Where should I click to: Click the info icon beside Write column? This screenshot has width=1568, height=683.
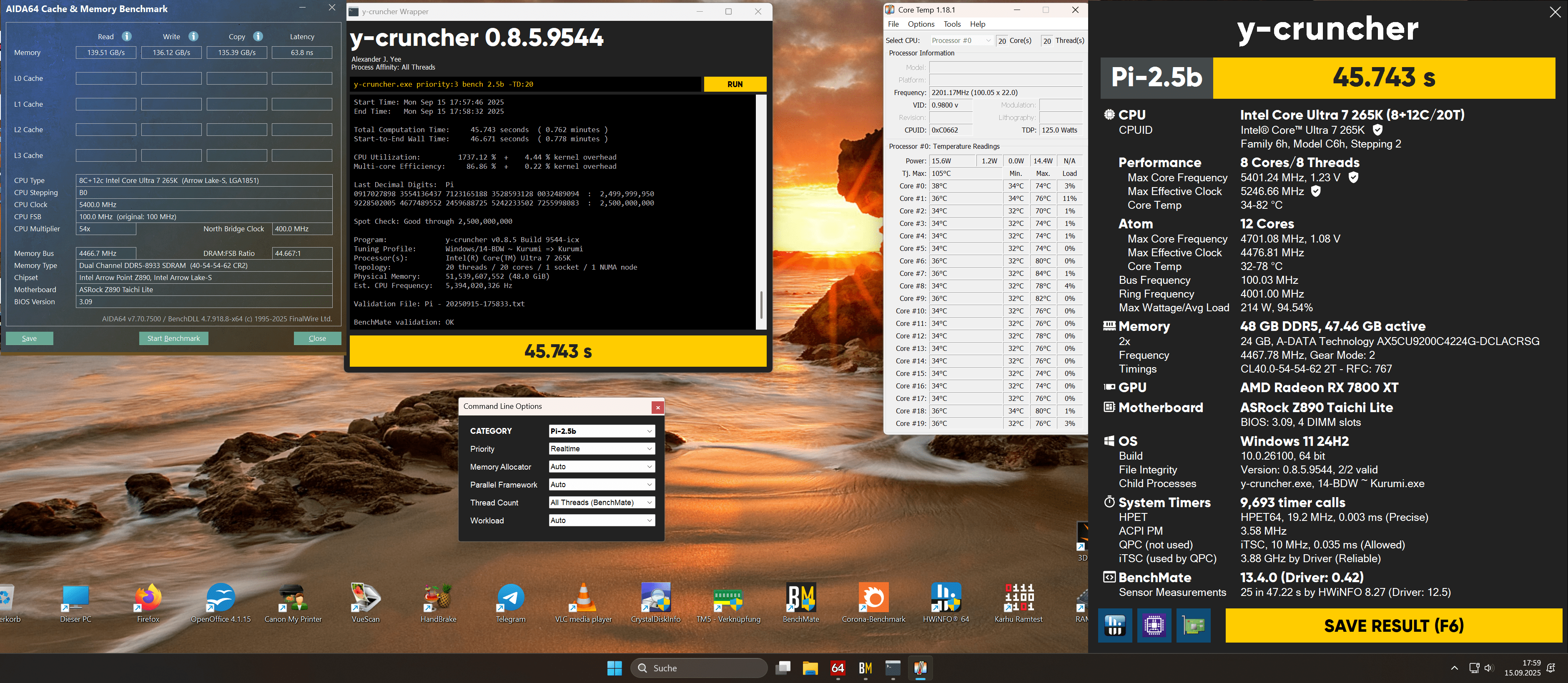coord(193,37)
